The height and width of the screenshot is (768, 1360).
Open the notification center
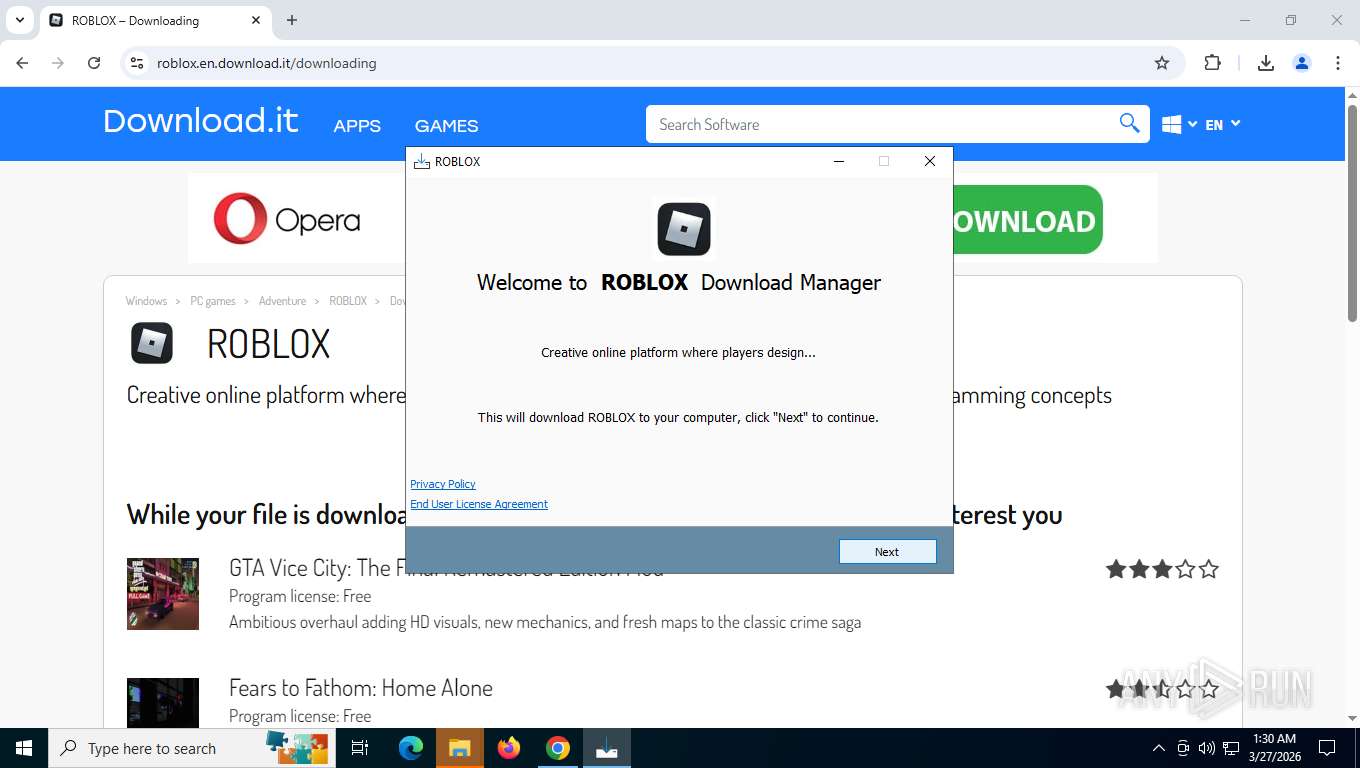(1327, 748)
